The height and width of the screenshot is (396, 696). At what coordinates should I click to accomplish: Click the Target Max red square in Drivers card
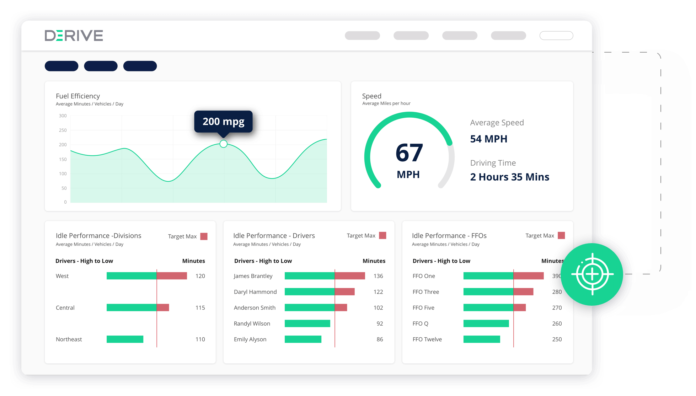383,236
